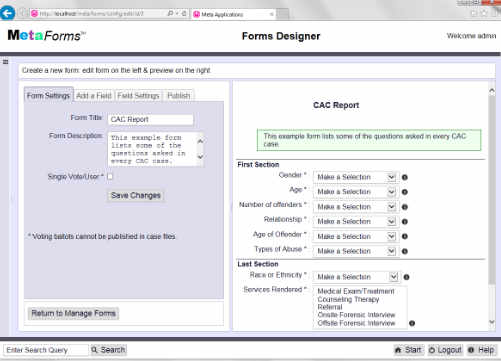Click the CAC Report preview heading
Screen dimensions: 501x361
336,105
